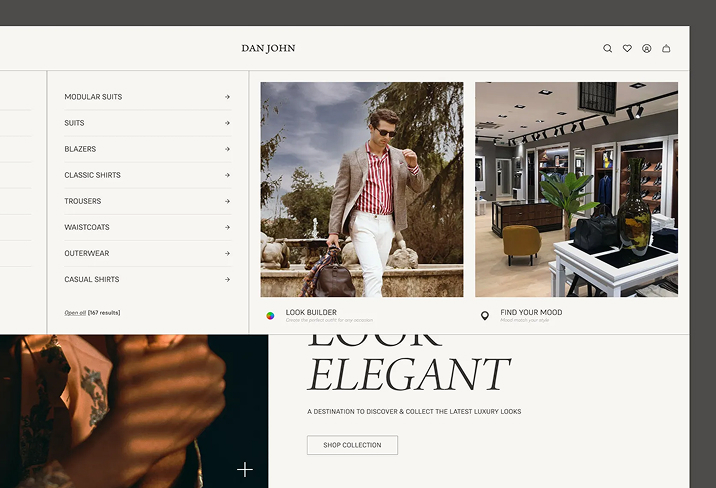Follow the Open all results link
This screenshot has height=488, width=716.
coord(75,313)
